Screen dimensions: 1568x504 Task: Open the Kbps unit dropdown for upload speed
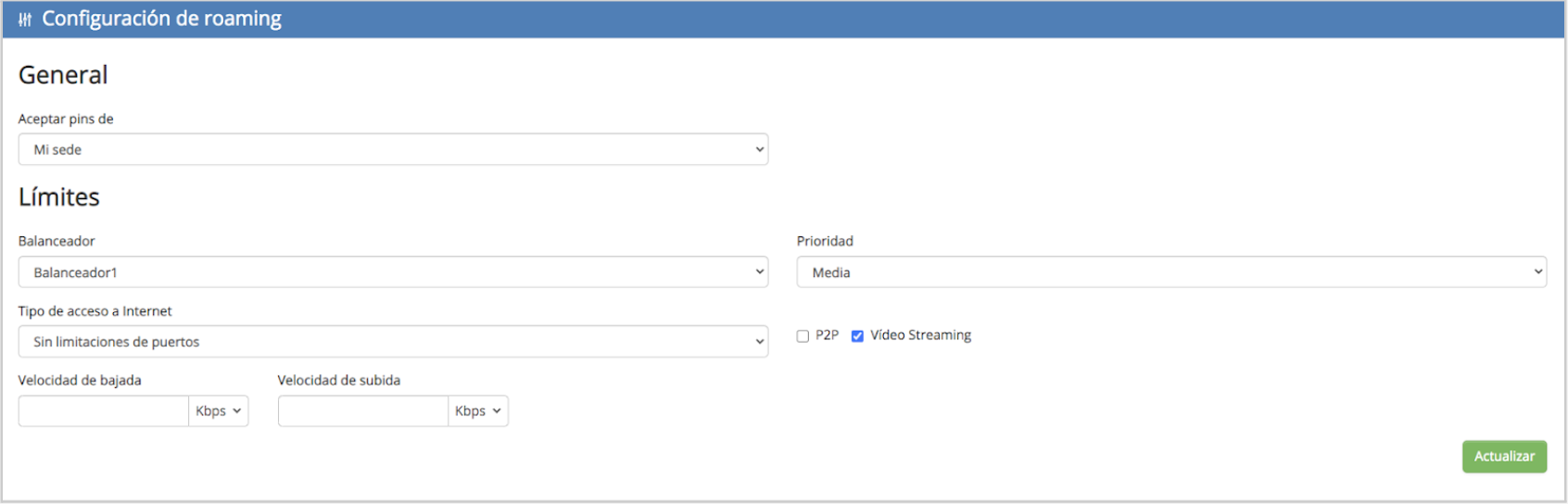[478, 411]
